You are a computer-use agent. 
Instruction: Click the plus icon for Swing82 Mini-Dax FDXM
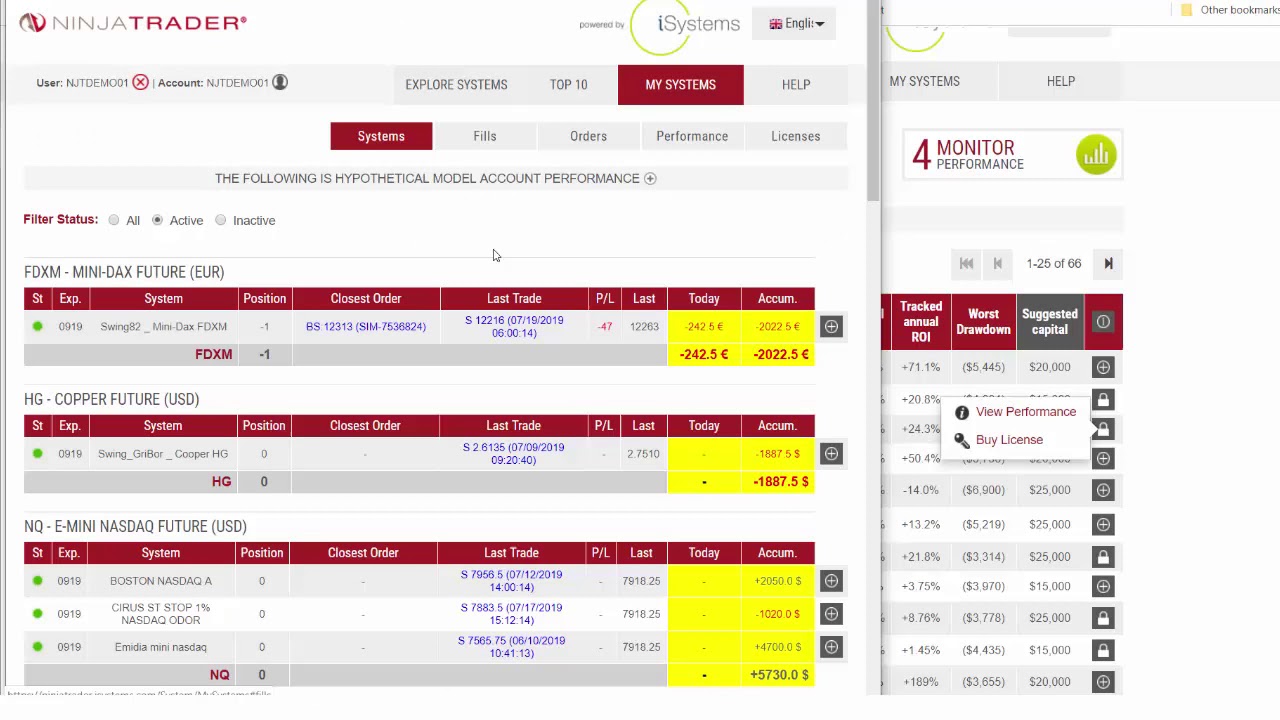pos(831,326)
